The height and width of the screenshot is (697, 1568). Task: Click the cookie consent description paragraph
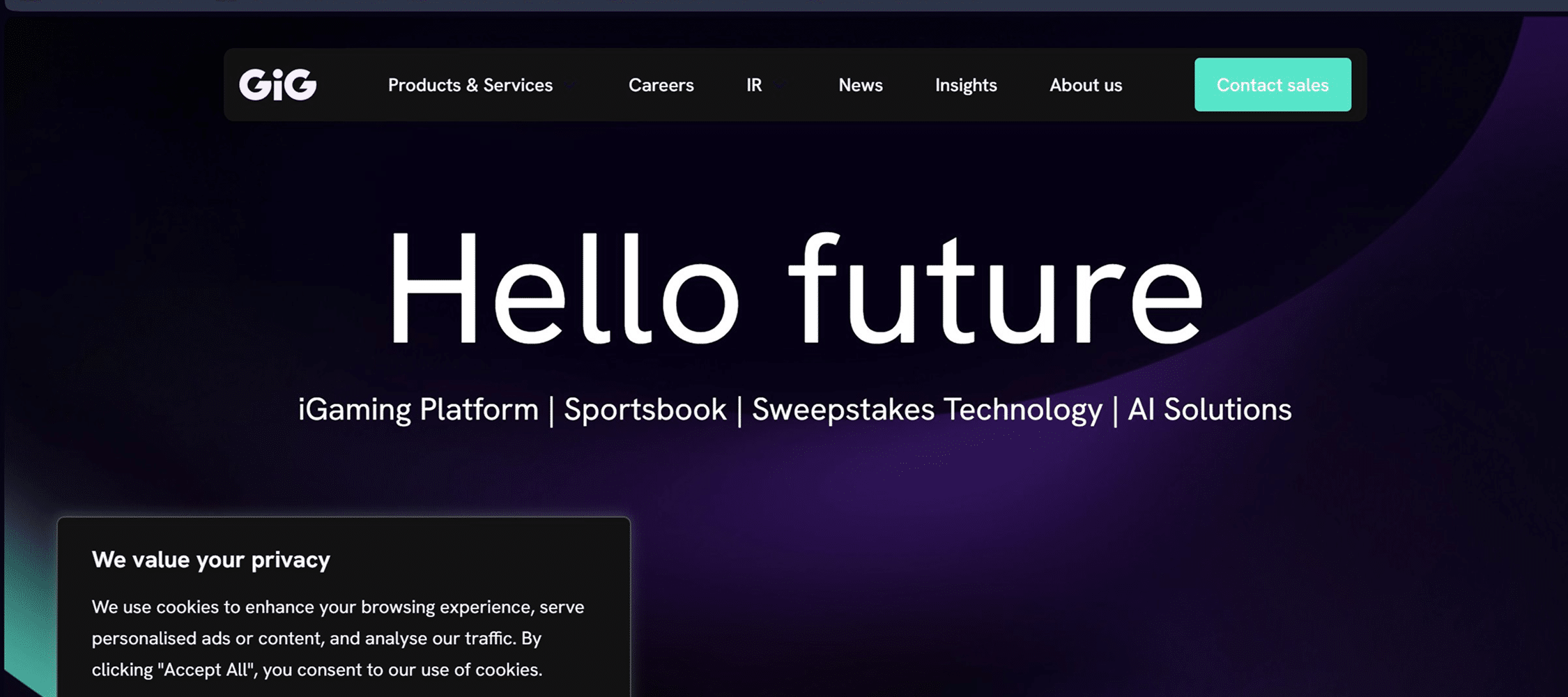(338, 638)
